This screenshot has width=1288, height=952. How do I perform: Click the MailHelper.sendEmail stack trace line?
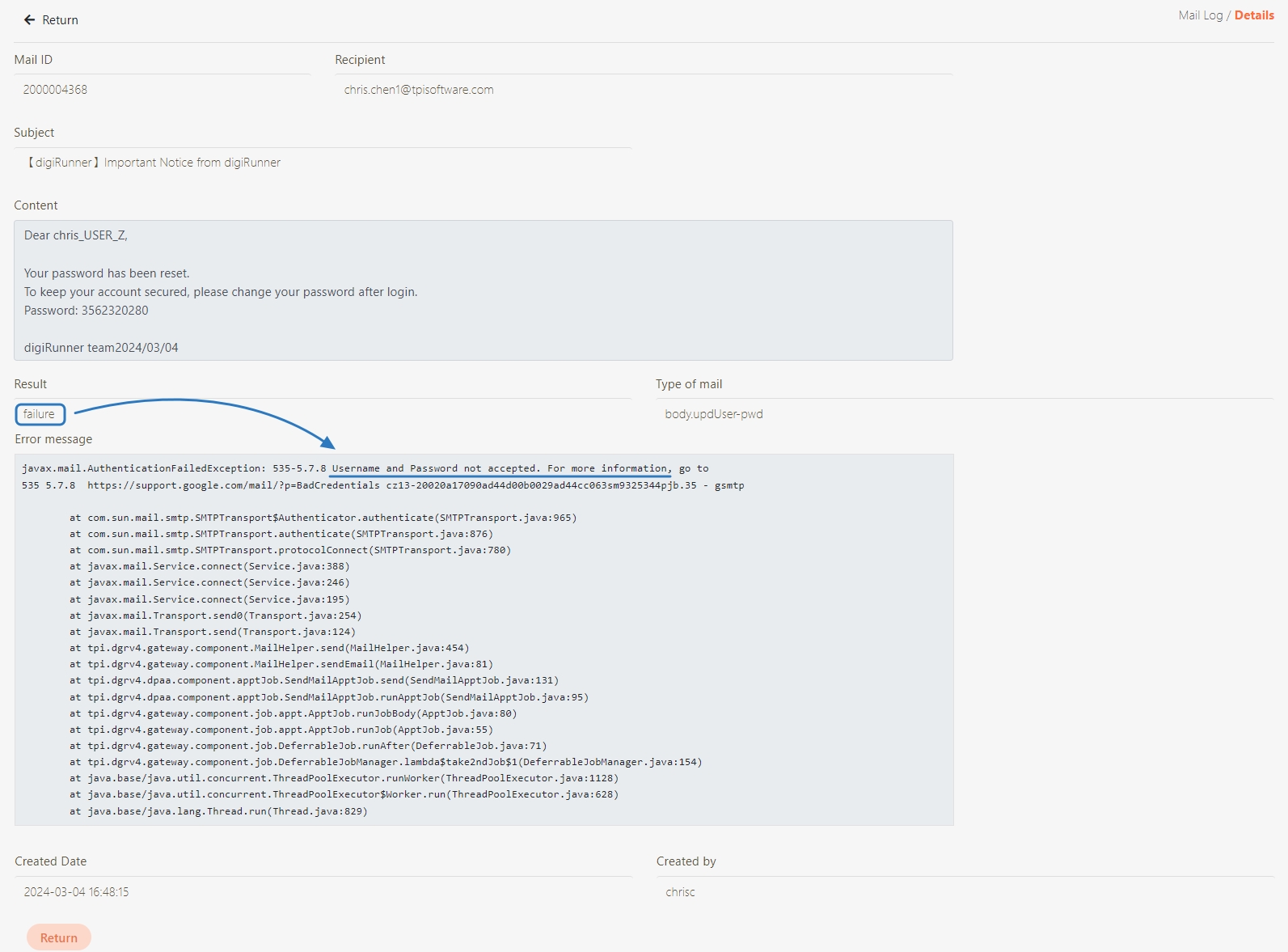click(289, 664)
